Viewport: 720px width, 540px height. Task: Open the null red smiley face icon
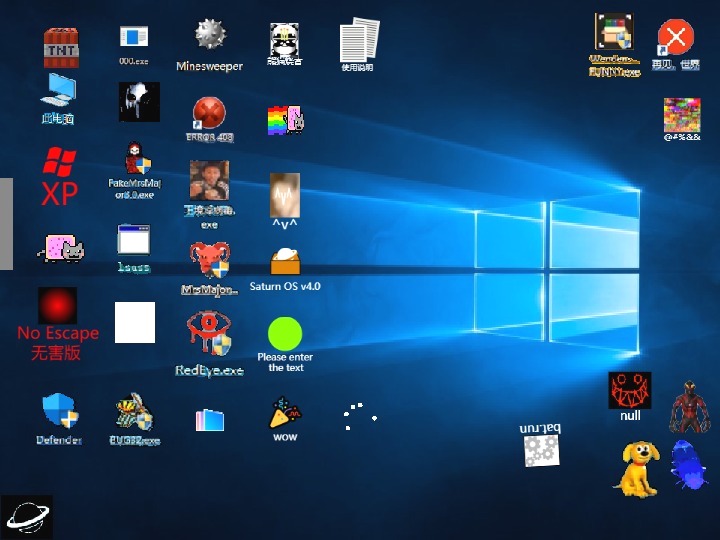coord(629,391)
